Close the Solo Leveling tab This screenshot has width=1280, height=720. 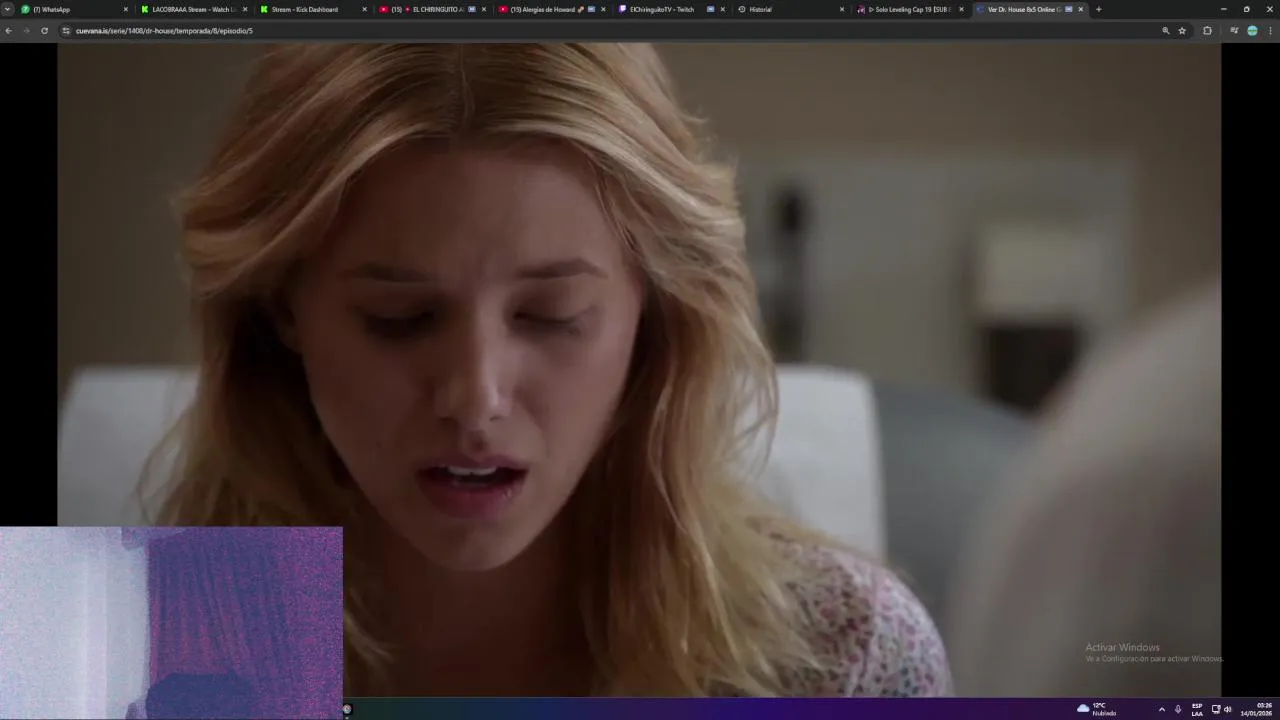[961, 9]
